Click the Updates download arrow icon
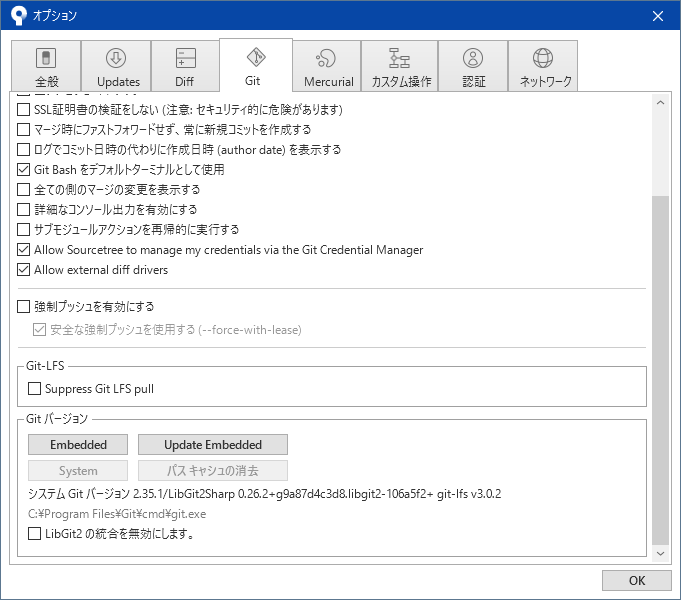 point(116,58)
